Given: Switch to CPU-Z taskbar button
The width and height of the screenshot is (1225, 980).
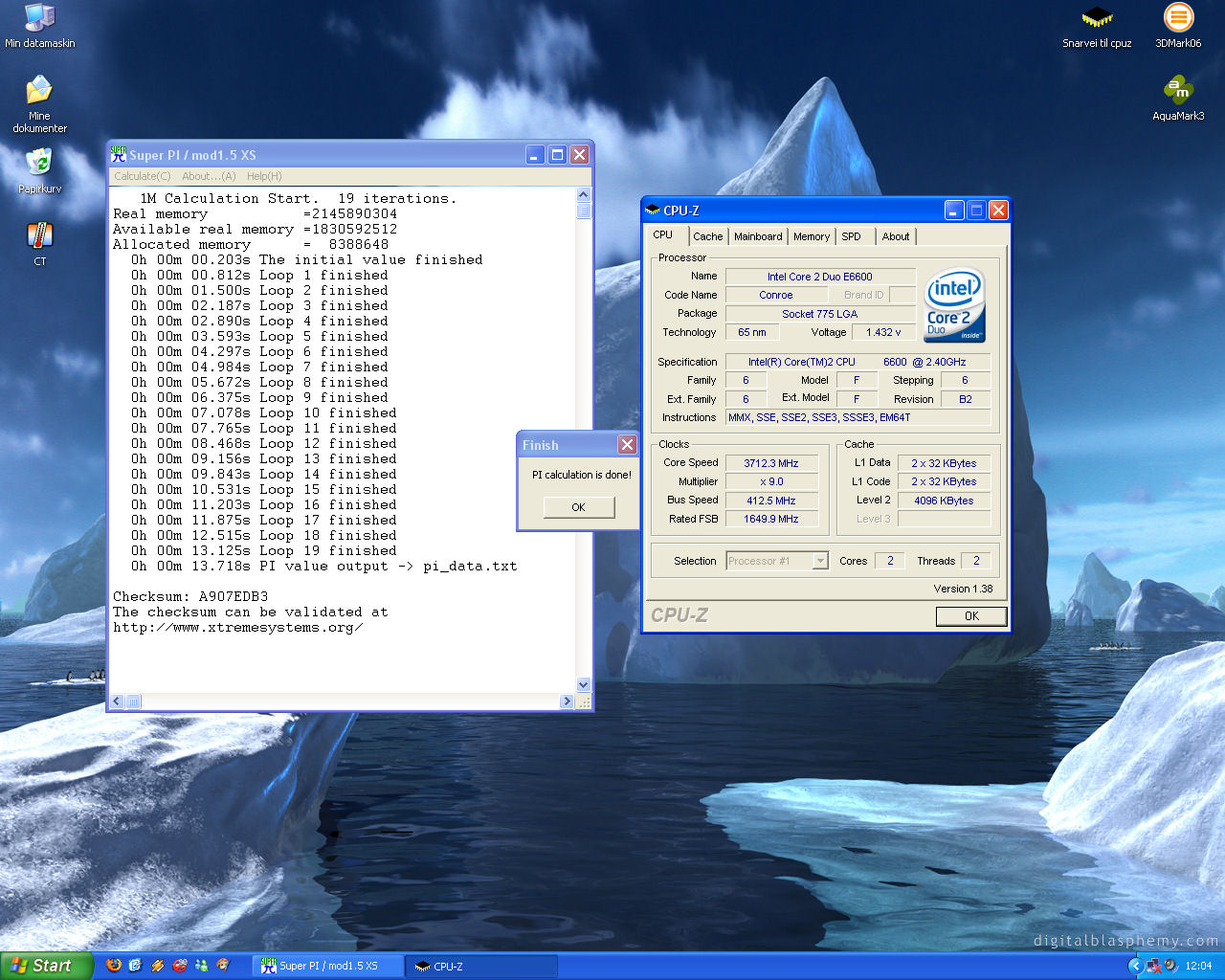Looking at the screenshot, I should (482, 967).
